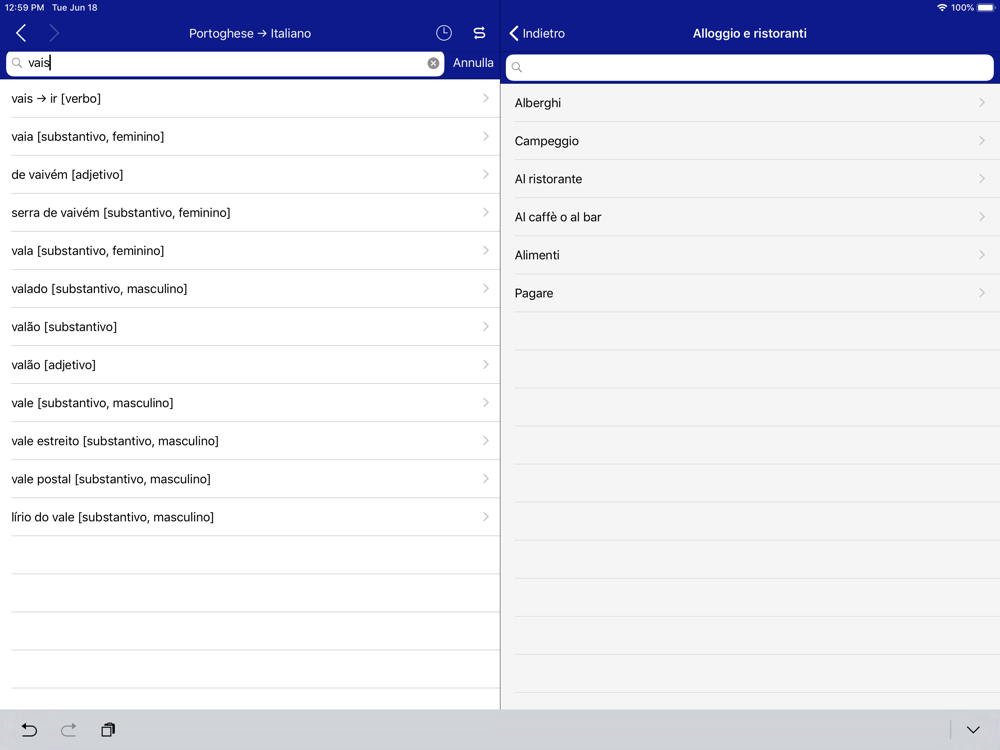This screenshot has height=750, width=1000.
Task: Tap chevron on the 'lírio do vale' row
Action: 486,517
